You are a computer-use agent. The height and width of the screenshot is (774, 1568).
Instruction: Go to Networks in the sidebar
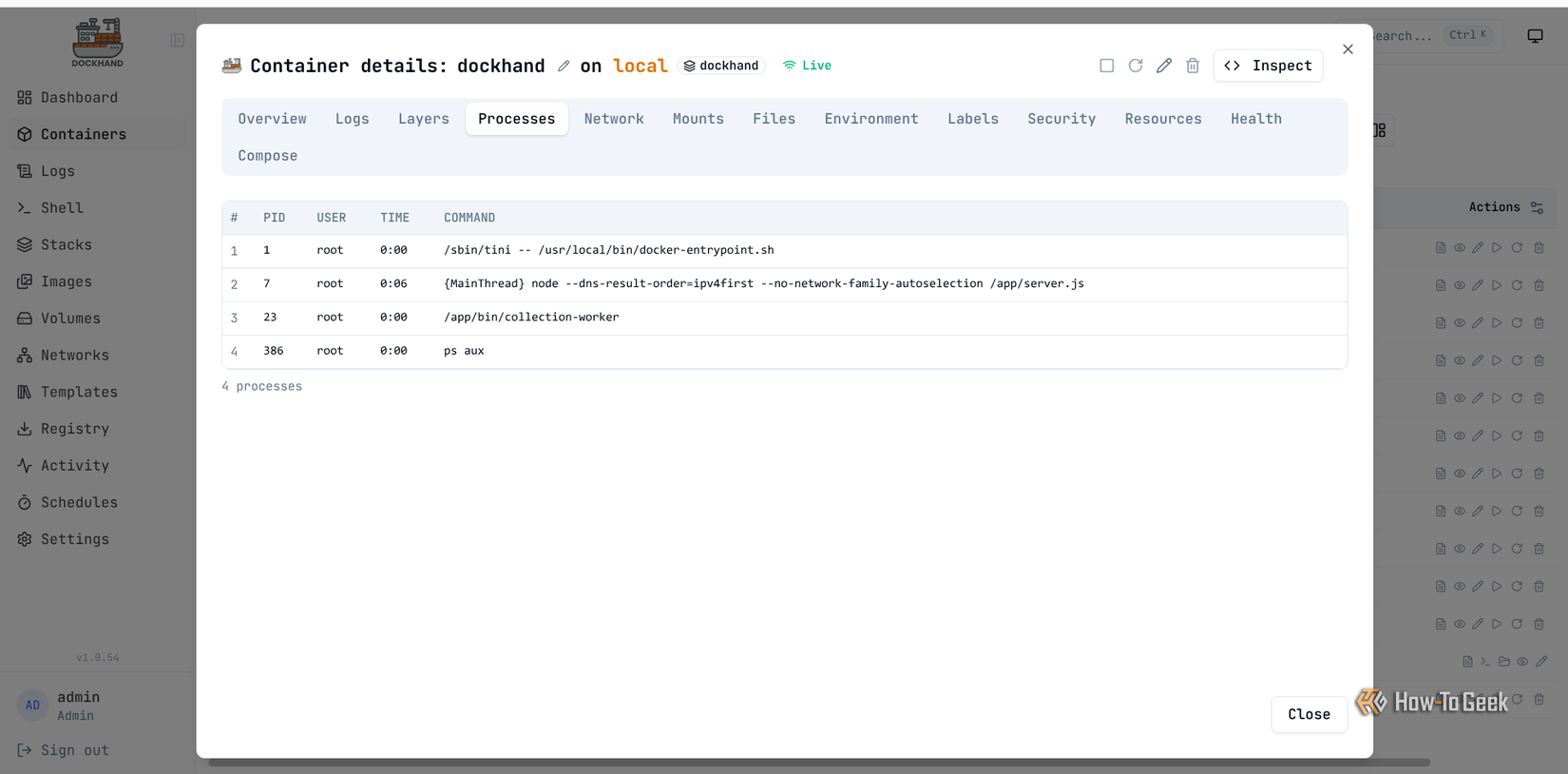coord(97,355)
